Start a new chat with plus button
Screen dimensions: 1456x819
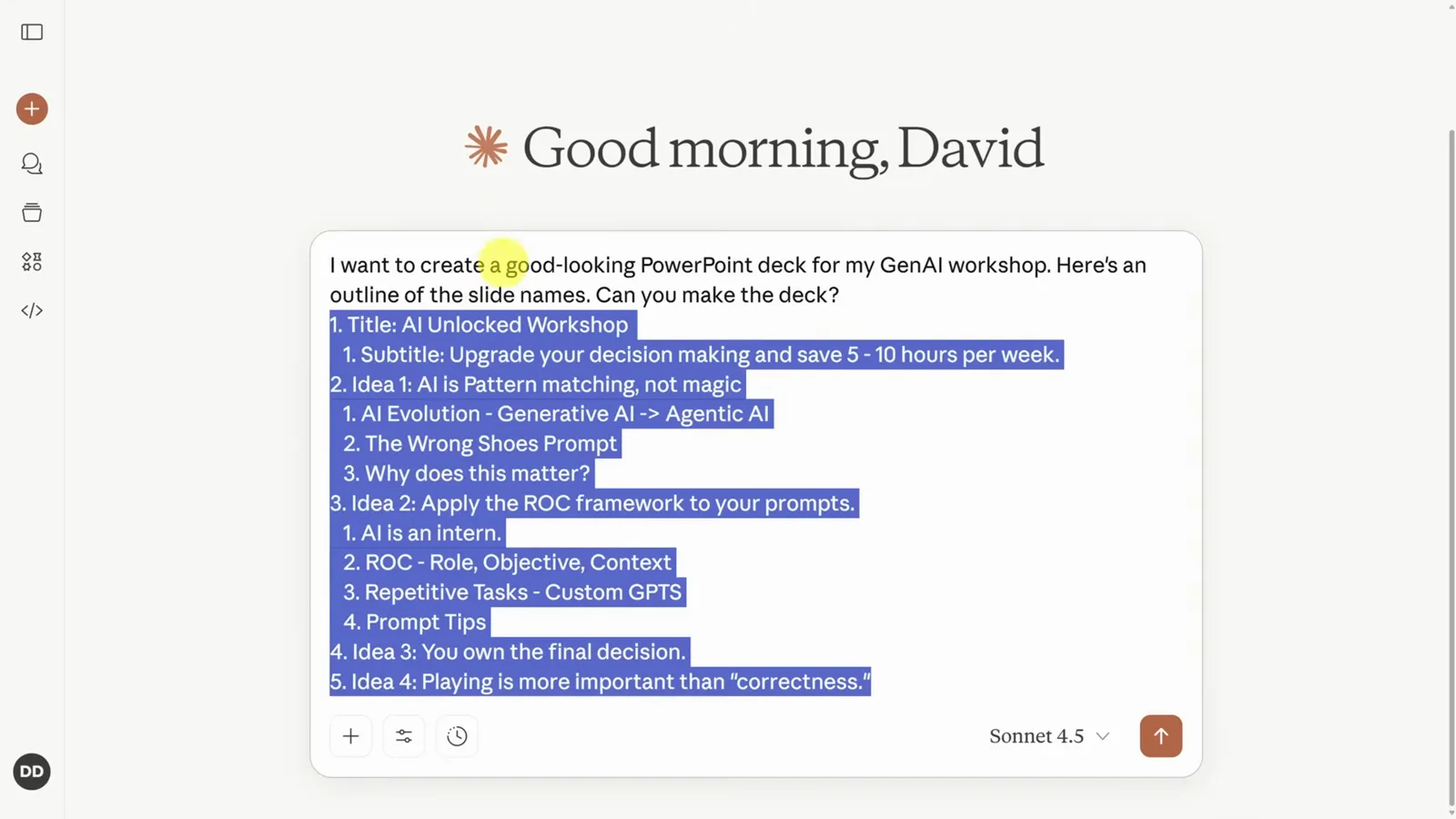coord(32,109)
